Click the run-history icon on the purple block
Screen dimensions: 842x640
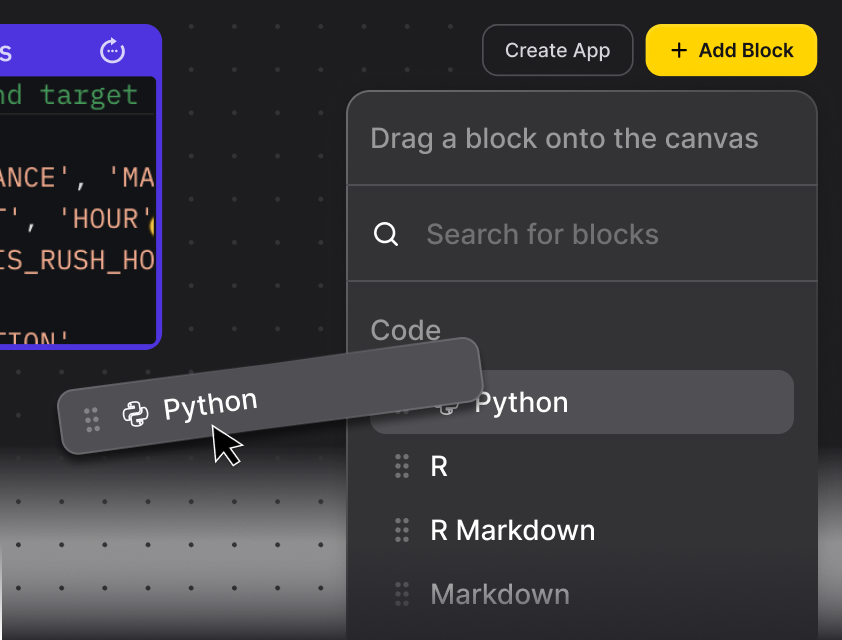point(112,50)
